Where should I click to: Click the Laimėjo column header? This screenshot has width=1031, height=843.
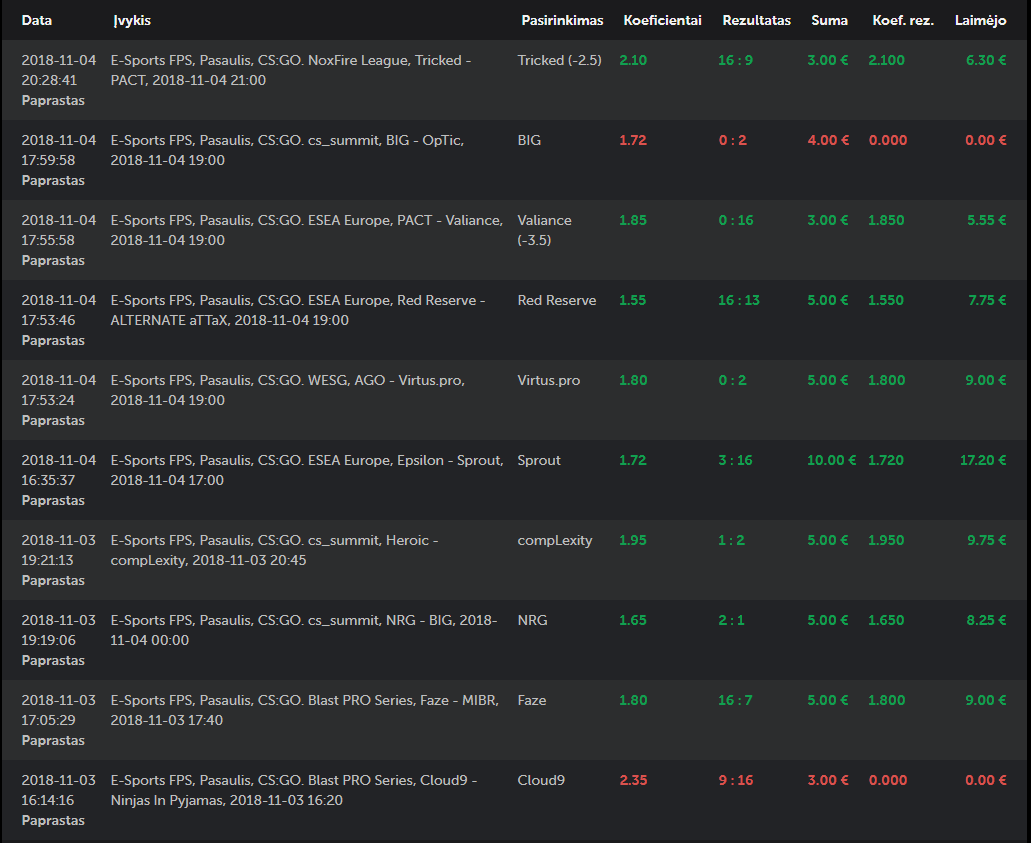click(980, 20)
